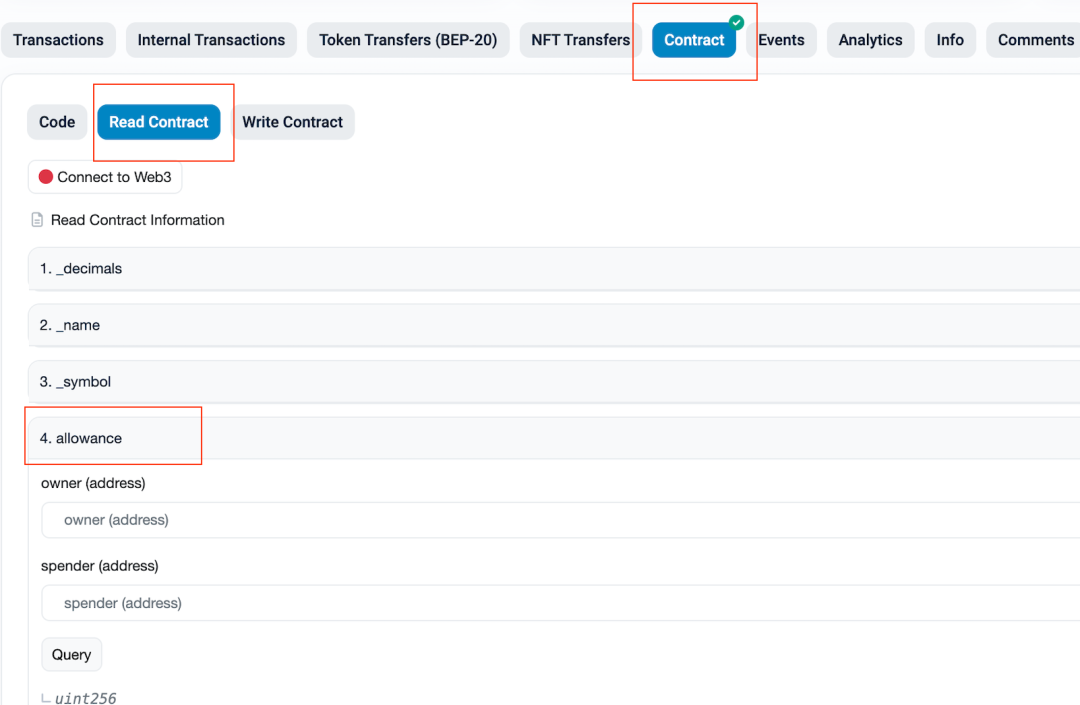Click the document icon beside Read Contract Information
This screenshot has width=1080, height=705.
[38, 220]
